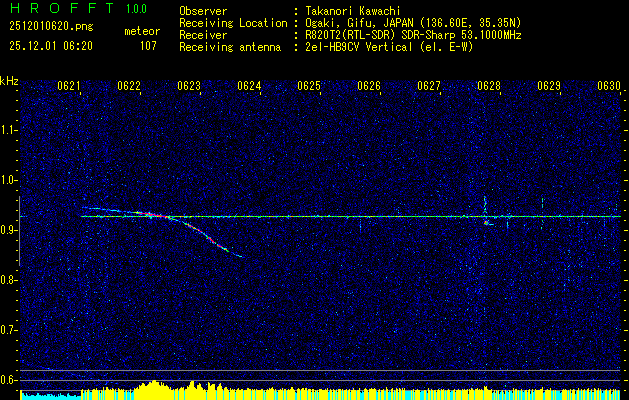Viewport: 629px width, 400px height.
Task: Select the 0627 time label
Action: pyautogui.click(x=429, y=86)
